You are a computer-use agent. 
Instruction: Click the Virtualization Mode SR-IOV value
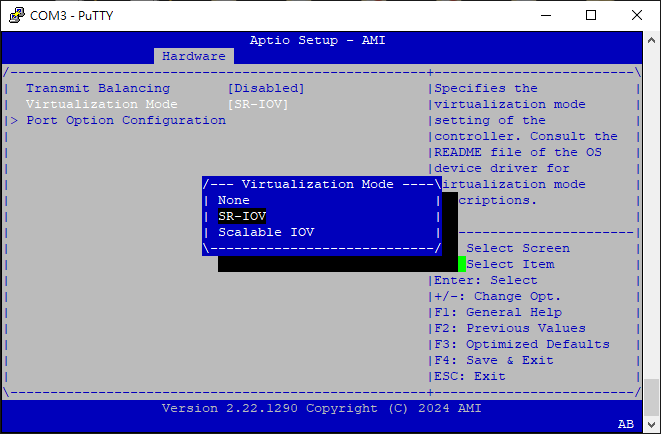(x=258, y=104)
